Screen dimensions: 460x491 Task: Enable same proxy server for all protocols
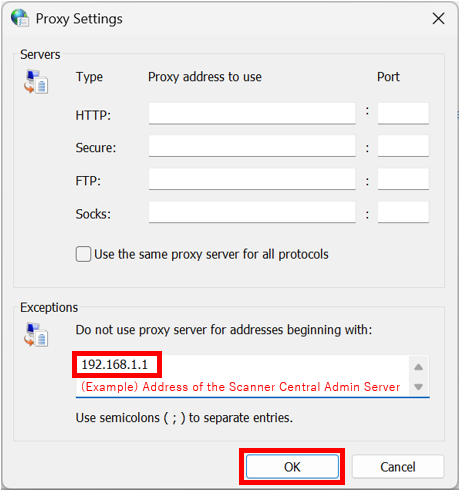point(83,254)
